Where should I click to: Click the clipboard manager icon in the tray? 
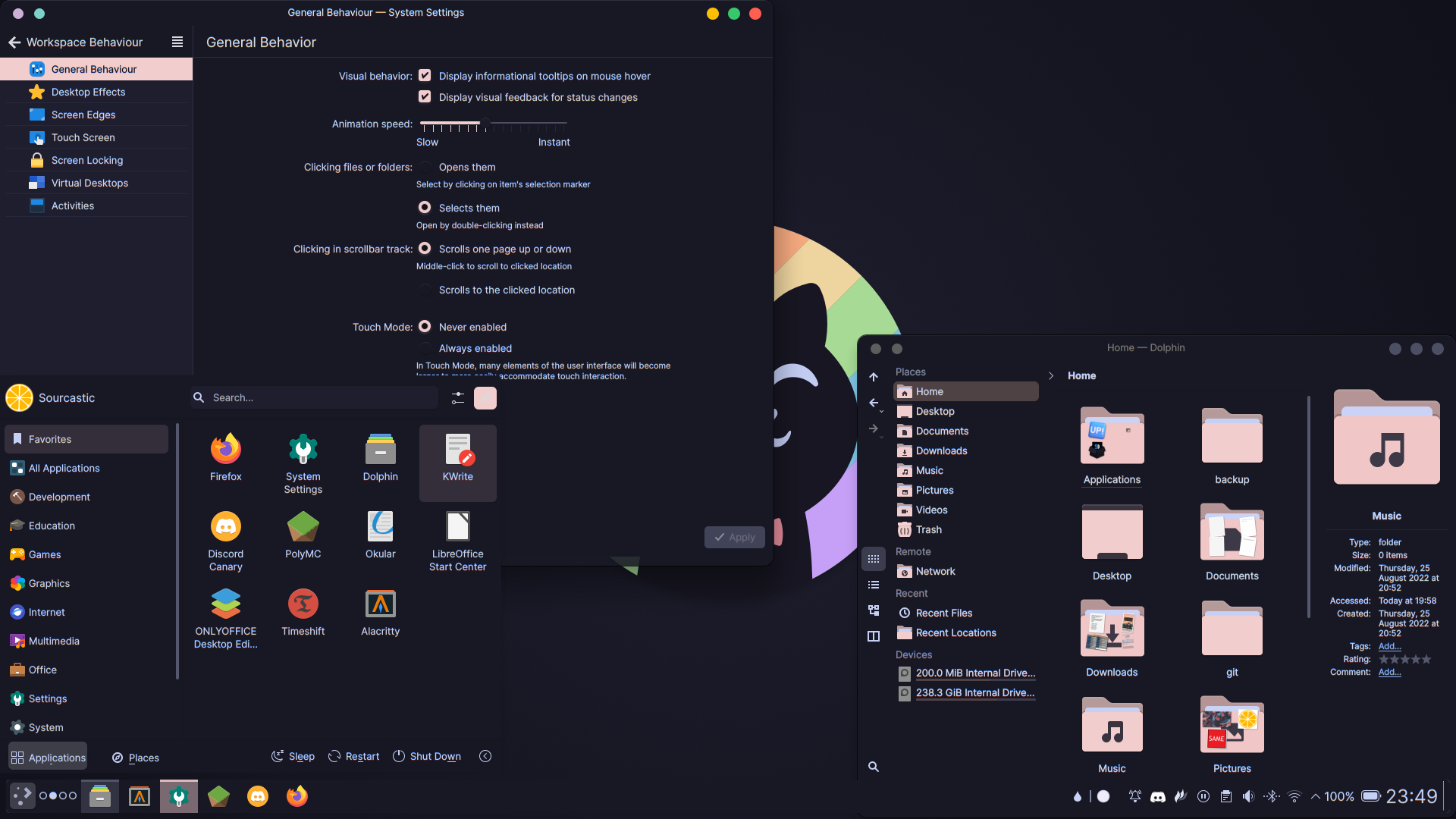[1225, 796]
